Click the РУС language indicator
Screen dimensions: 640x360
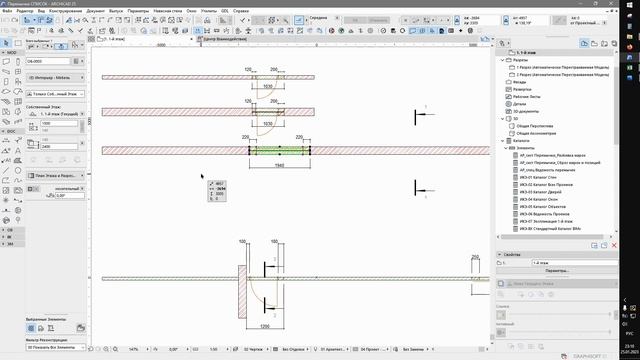[629, 333]
